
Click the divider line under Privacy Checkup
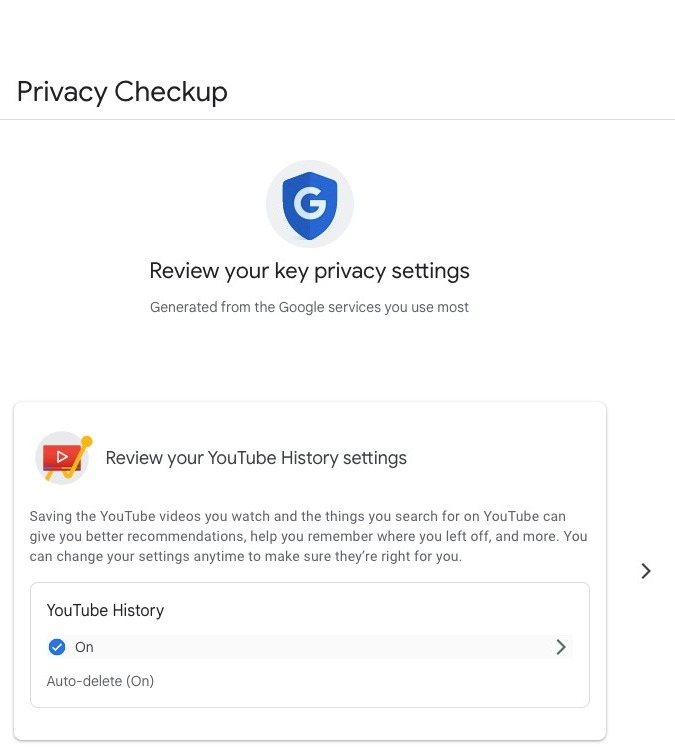pos(337,120)
